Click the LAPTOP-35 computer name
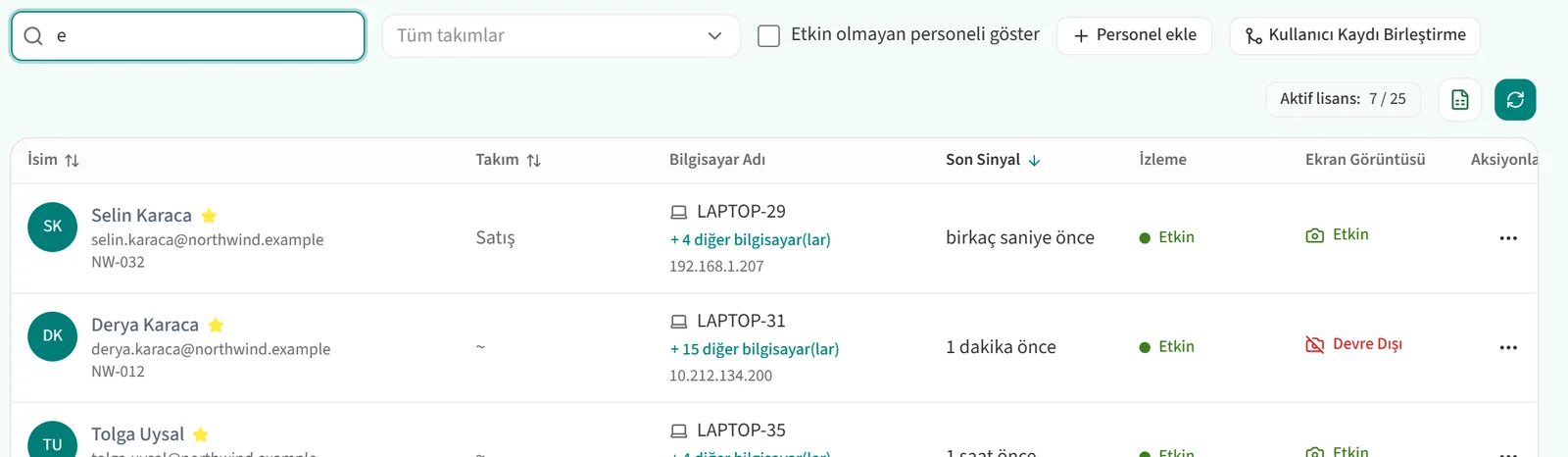The image size is (1568, 457). (741, 431)
